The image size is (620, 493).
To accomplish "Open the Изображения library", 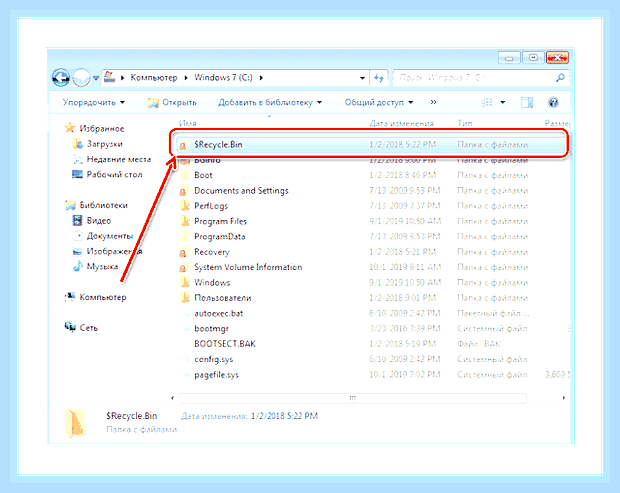I will (x=114, y=251).
